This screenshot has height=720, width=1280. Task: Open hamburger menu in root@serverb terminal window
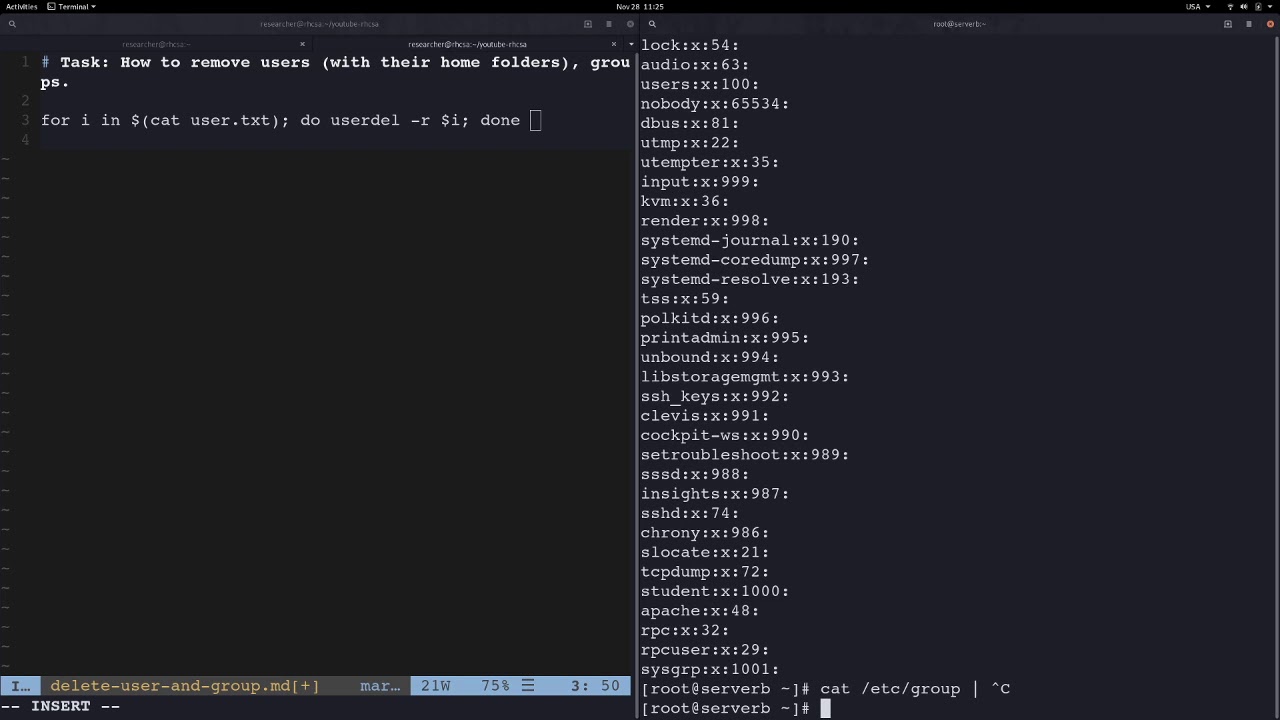click(1249, 24)
